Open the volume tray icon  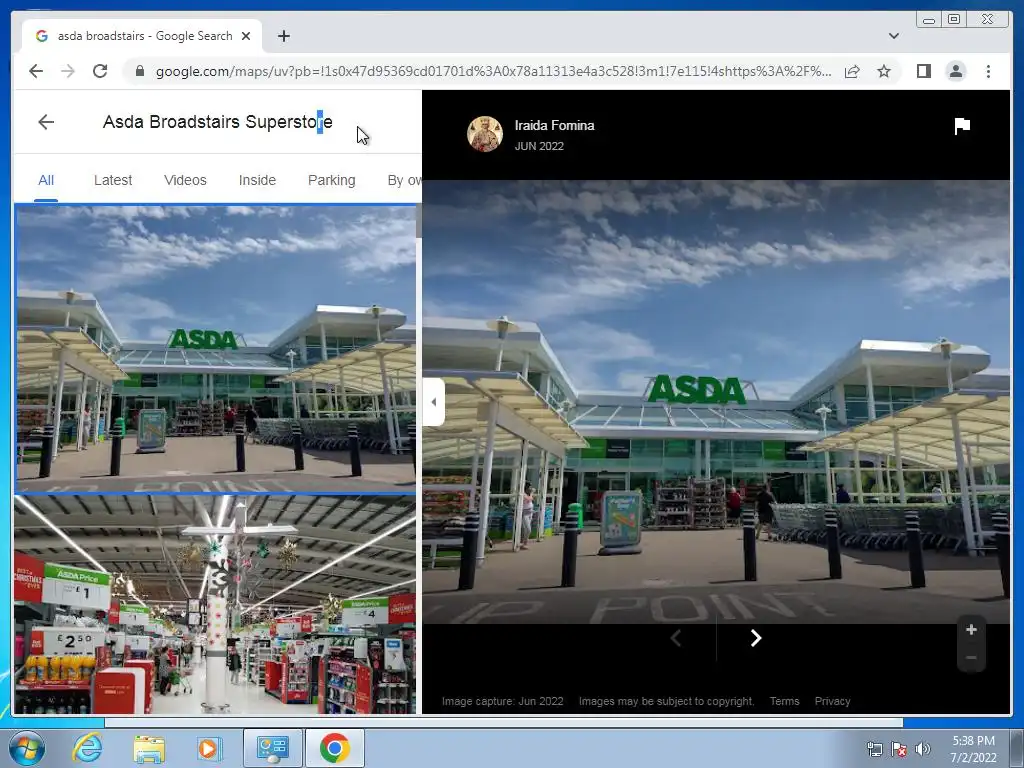click(923, 749)
